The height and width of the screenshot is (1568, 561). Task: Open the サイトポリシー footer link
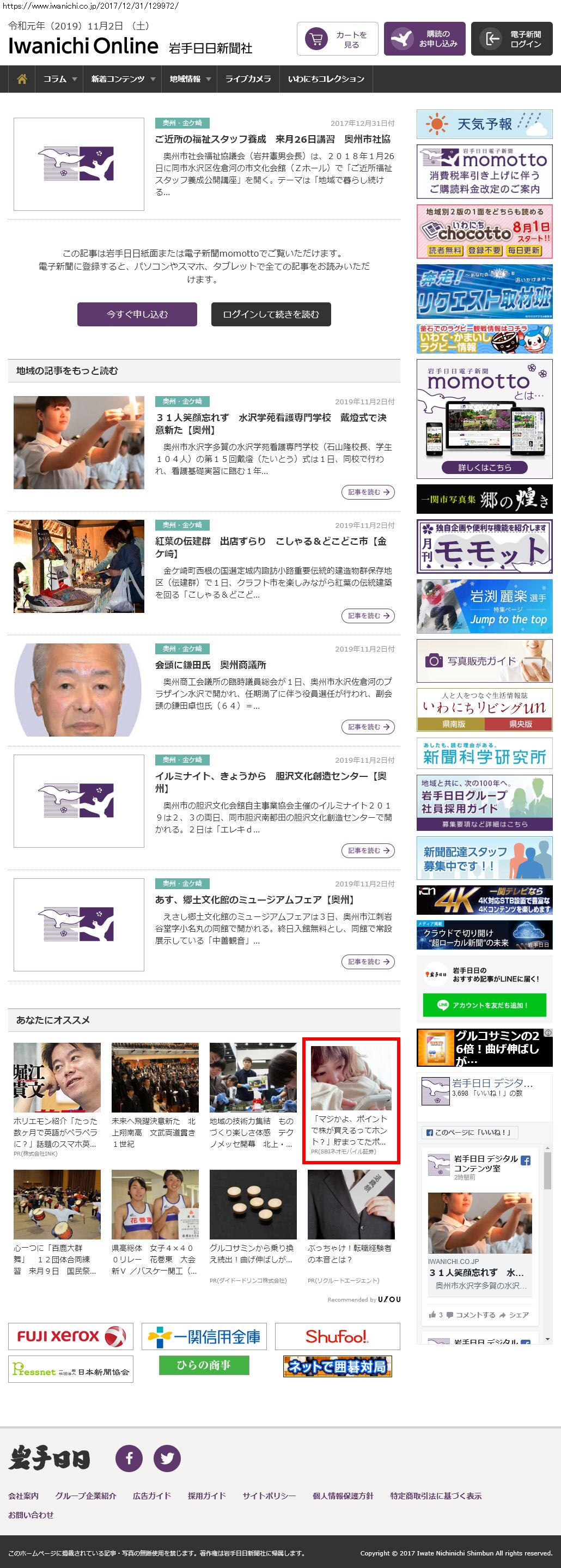pos(269,1496)
